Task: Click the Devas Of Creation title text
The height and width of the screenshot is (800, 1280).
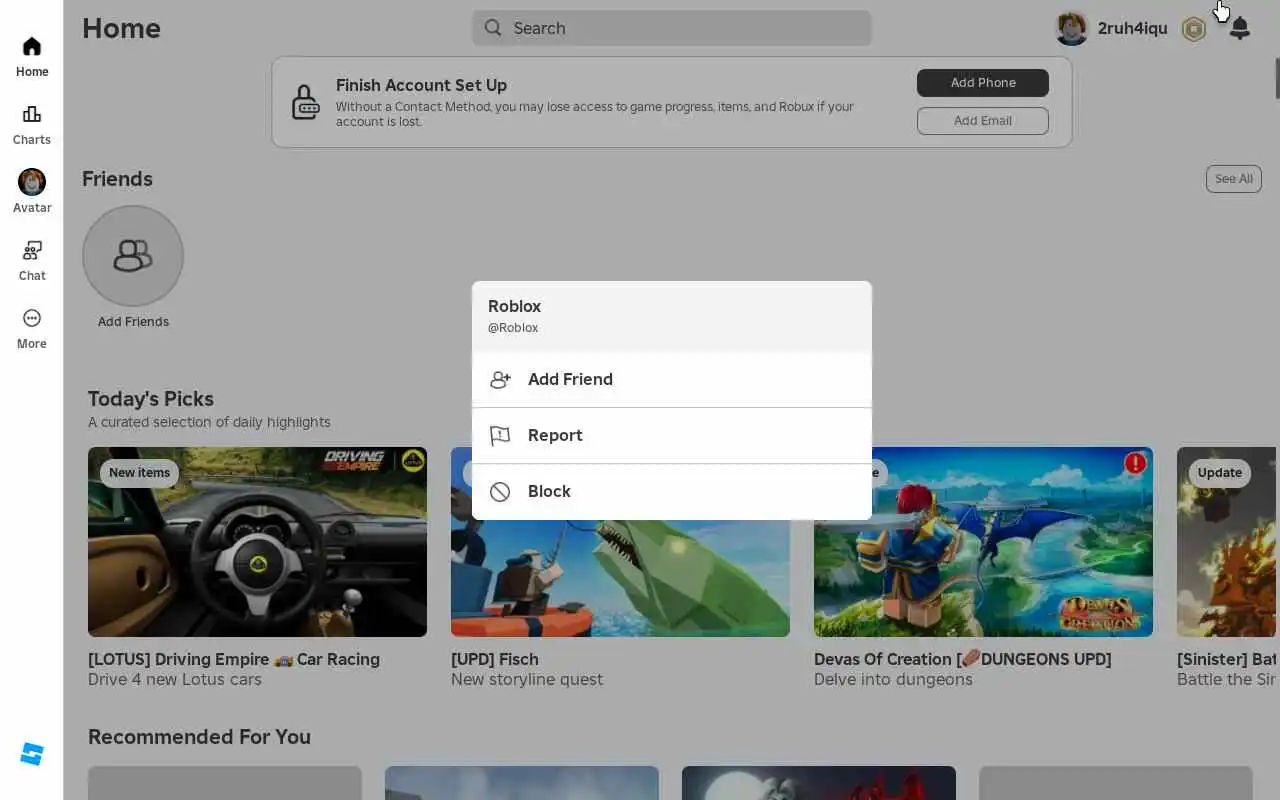Action: click(x=963, y=659)
